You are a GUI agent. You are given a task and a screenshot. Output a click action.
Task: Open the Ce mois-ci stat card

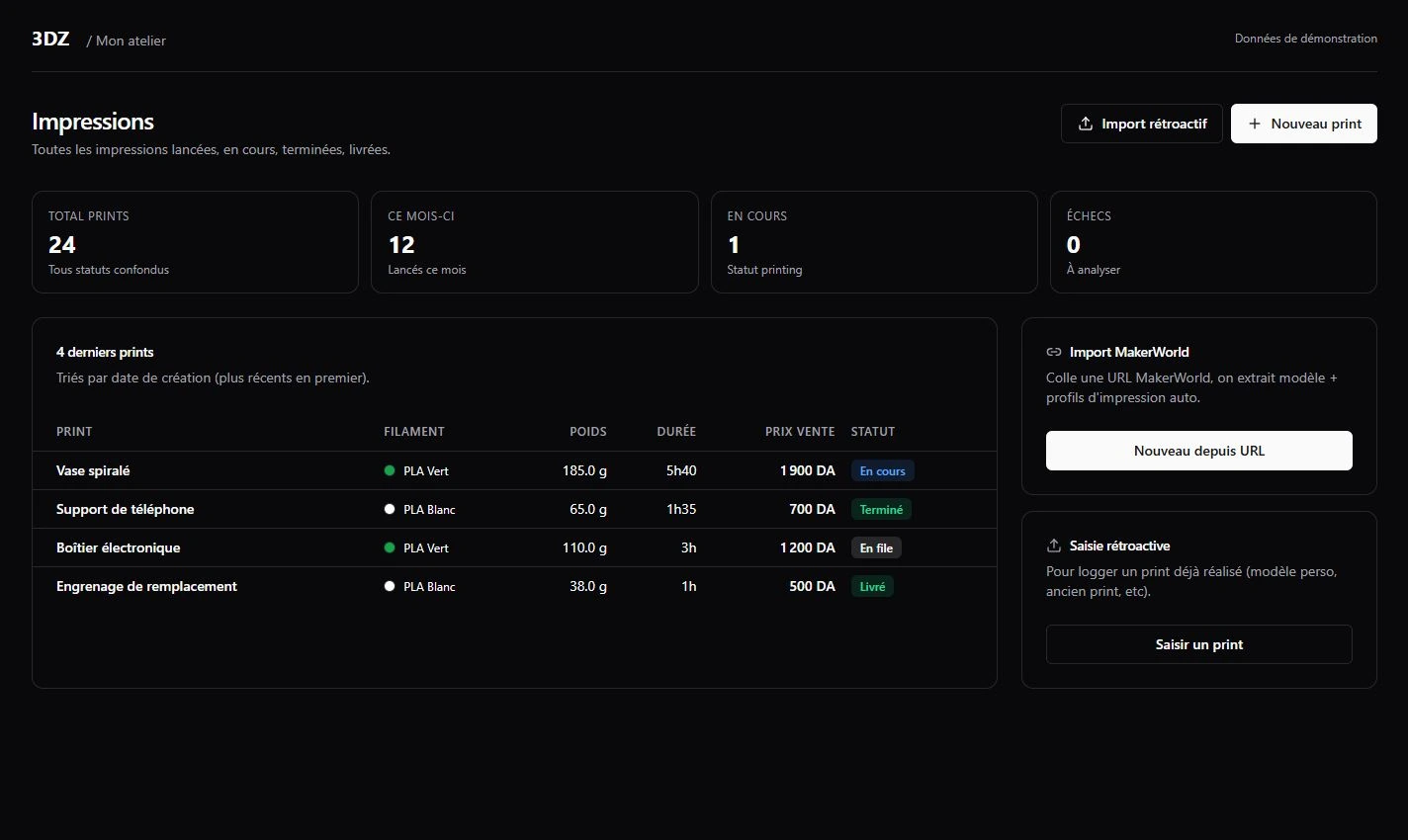click(x=535, y=242)
